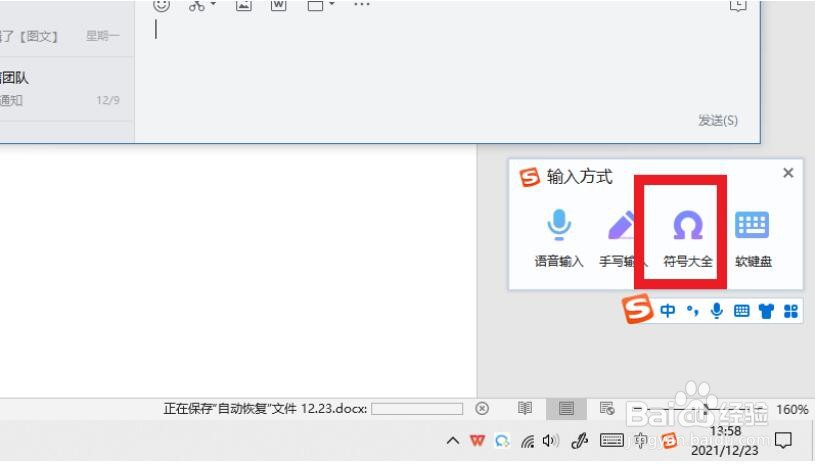The height and width of the screenshot is (468, 815).
Task: Open the screenshot scissors tool in chat
Action: (196, 5)
